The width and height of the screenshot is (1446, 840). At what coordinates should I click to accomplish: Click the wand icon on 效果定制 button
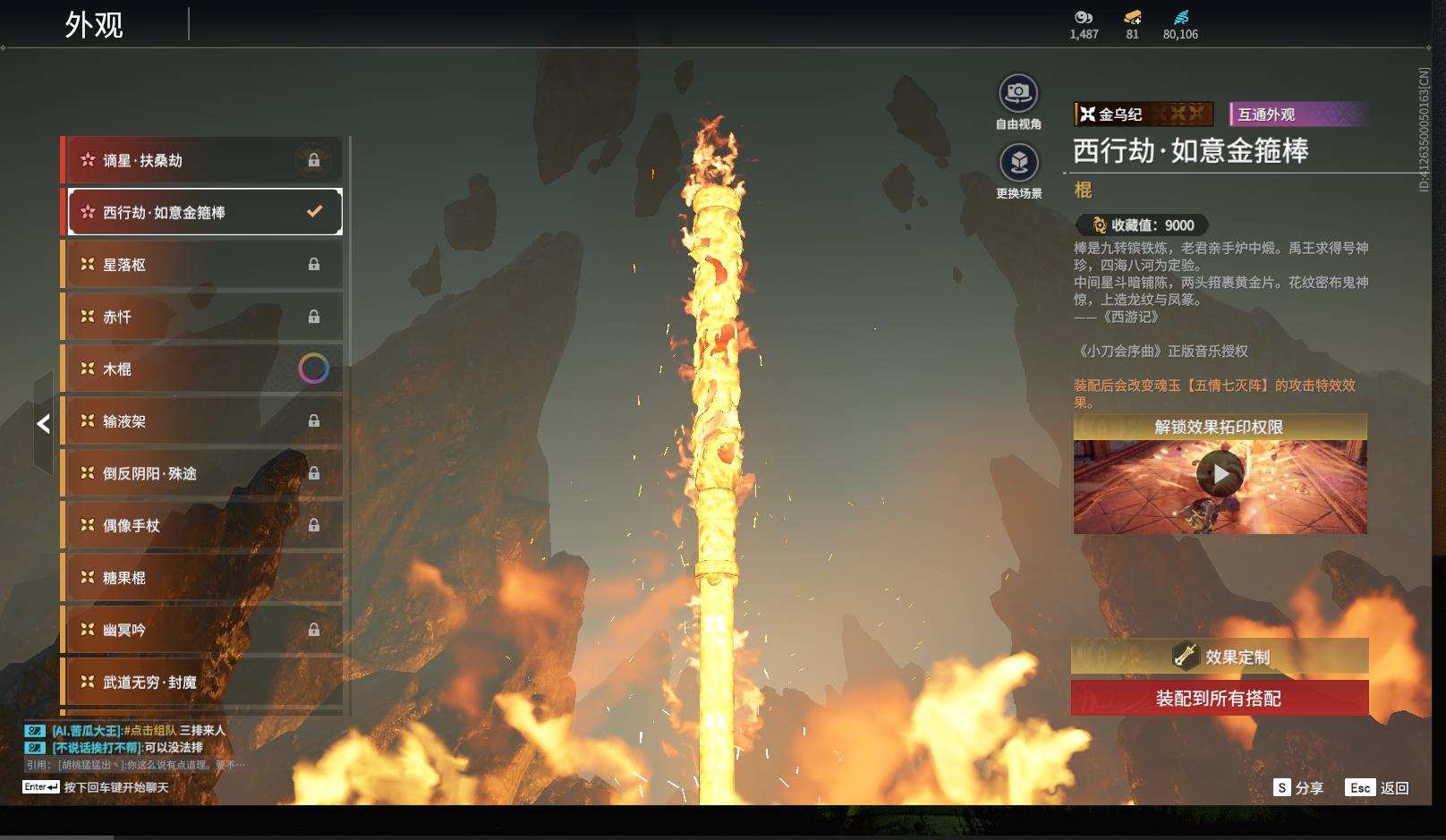point(1185,656)
